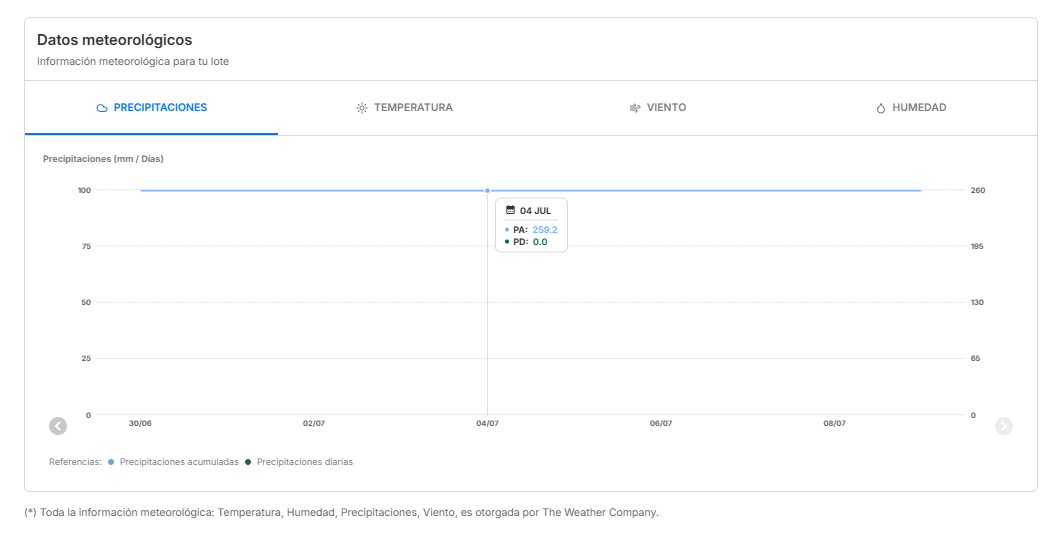Click the cloud icon beside Precipitaciones
1053x535 pixels.
click(x=102, y=108)
